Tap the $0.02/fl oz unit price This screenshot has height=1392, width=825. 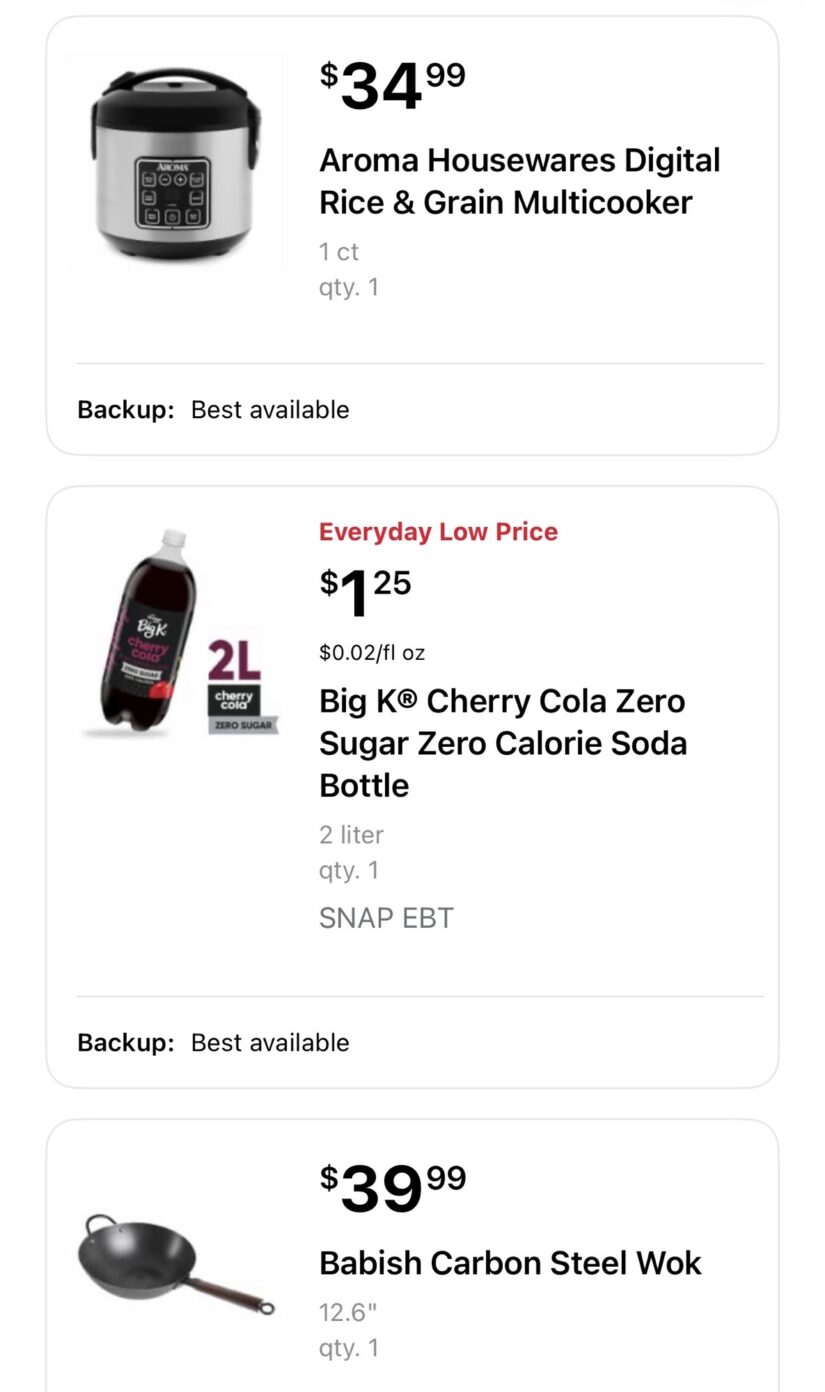click(x=372, y=653)
